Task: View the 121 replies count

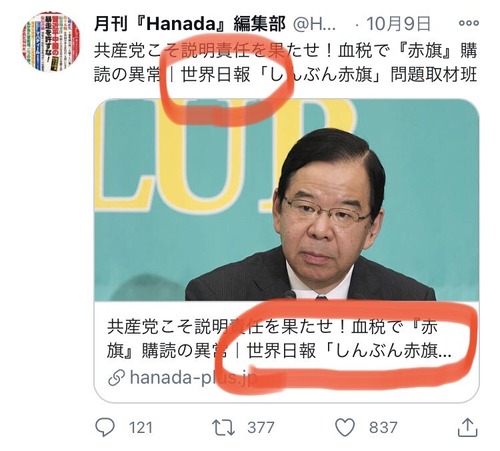Action: pyautogui.click(x=141, y=428)
